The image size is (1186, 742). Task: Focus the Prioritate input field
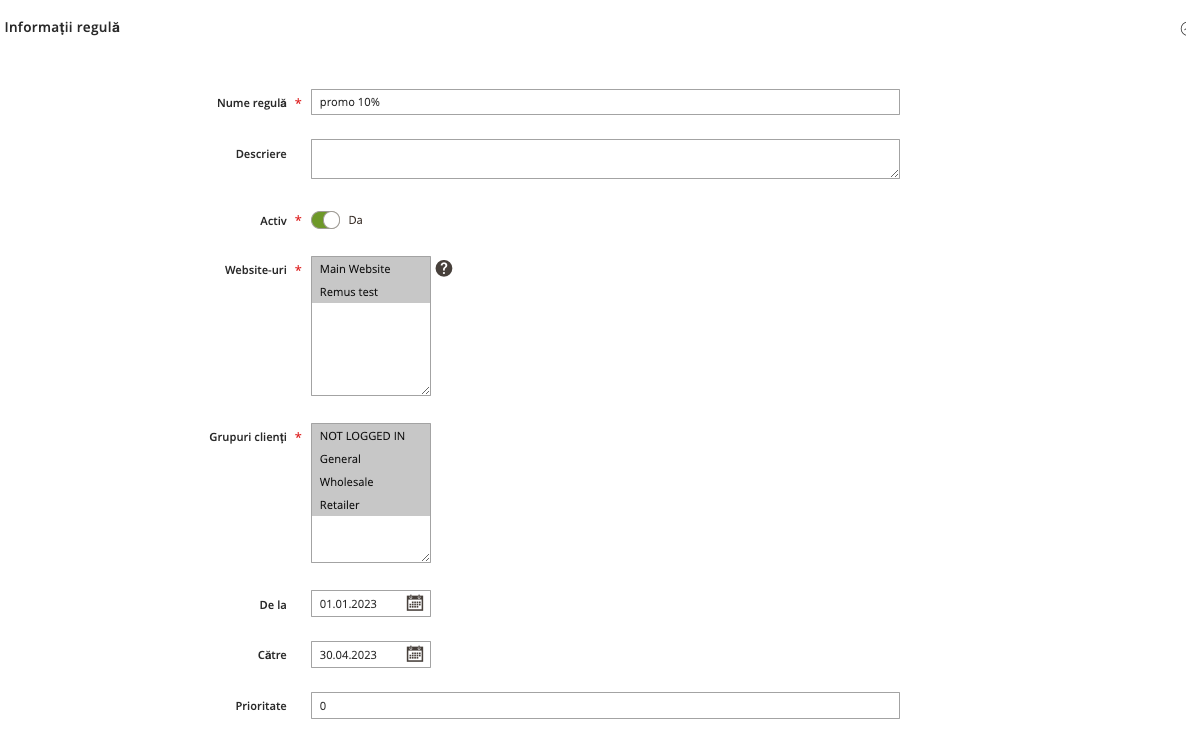click(605, 706)
